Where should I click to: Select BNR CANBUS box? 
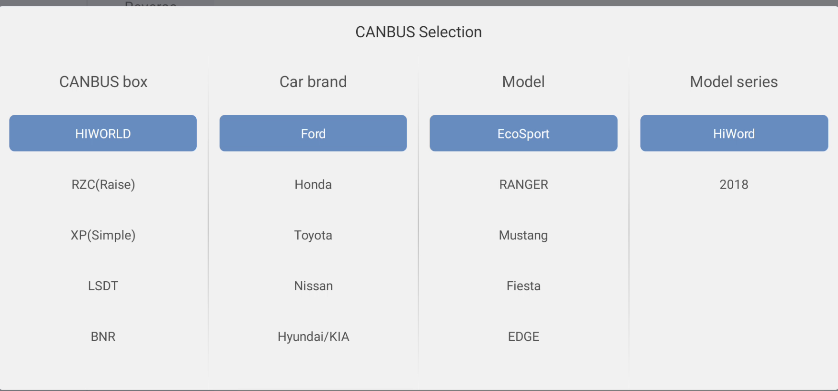click(103, 337)
